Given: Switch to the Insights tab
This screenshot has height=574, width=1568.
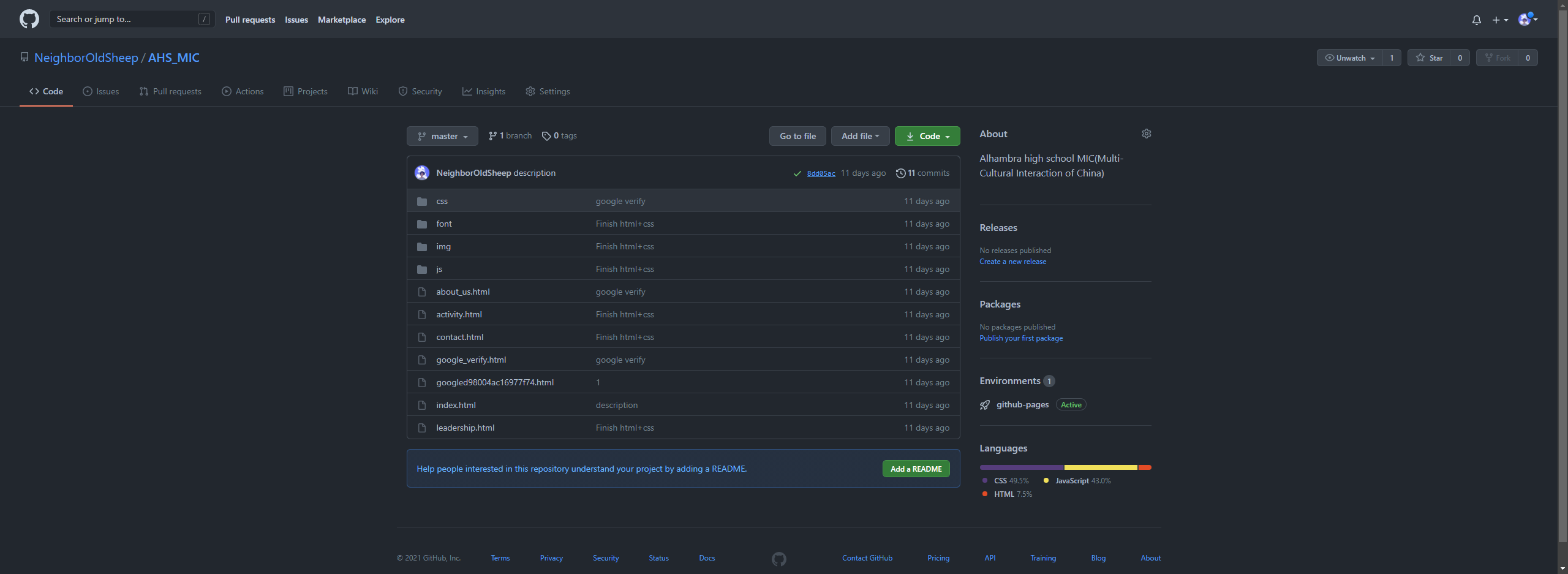Looking at the screenshot, I should 484,91.
